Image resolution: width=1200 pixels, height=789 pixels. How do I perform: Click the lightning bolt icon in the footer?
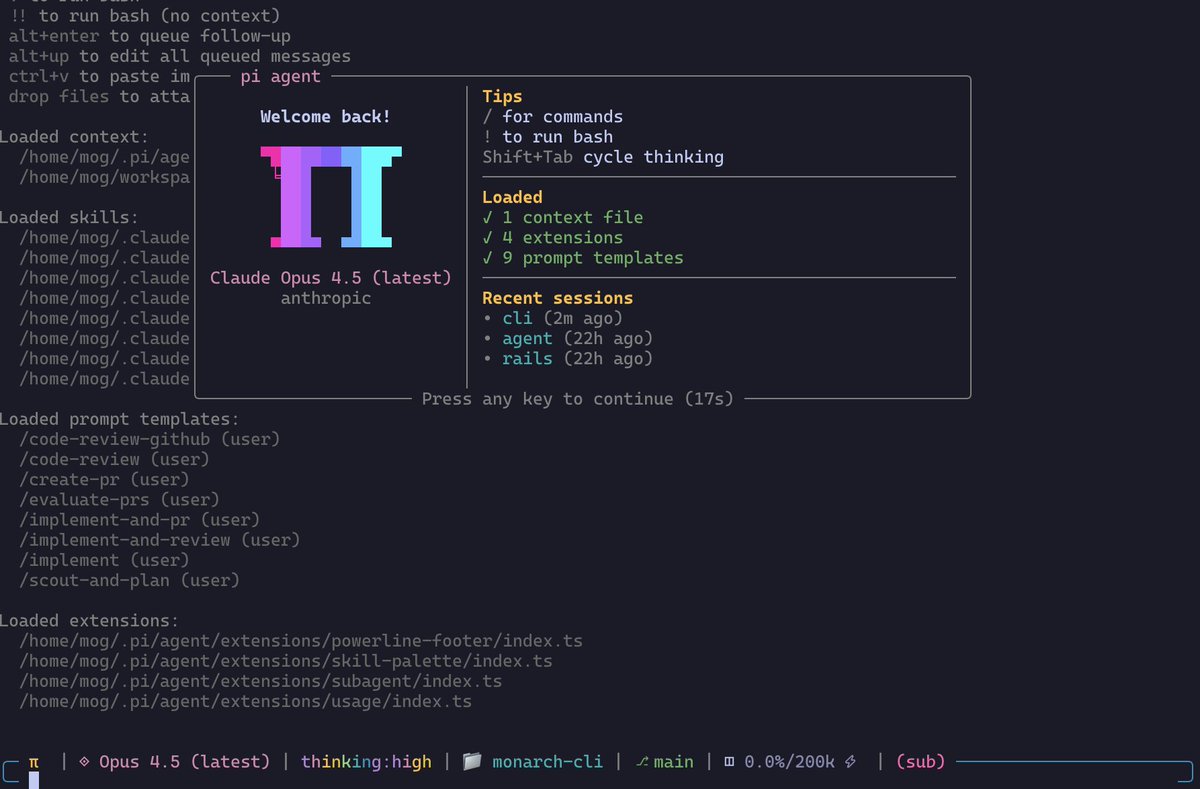click(x=851, y=762)
